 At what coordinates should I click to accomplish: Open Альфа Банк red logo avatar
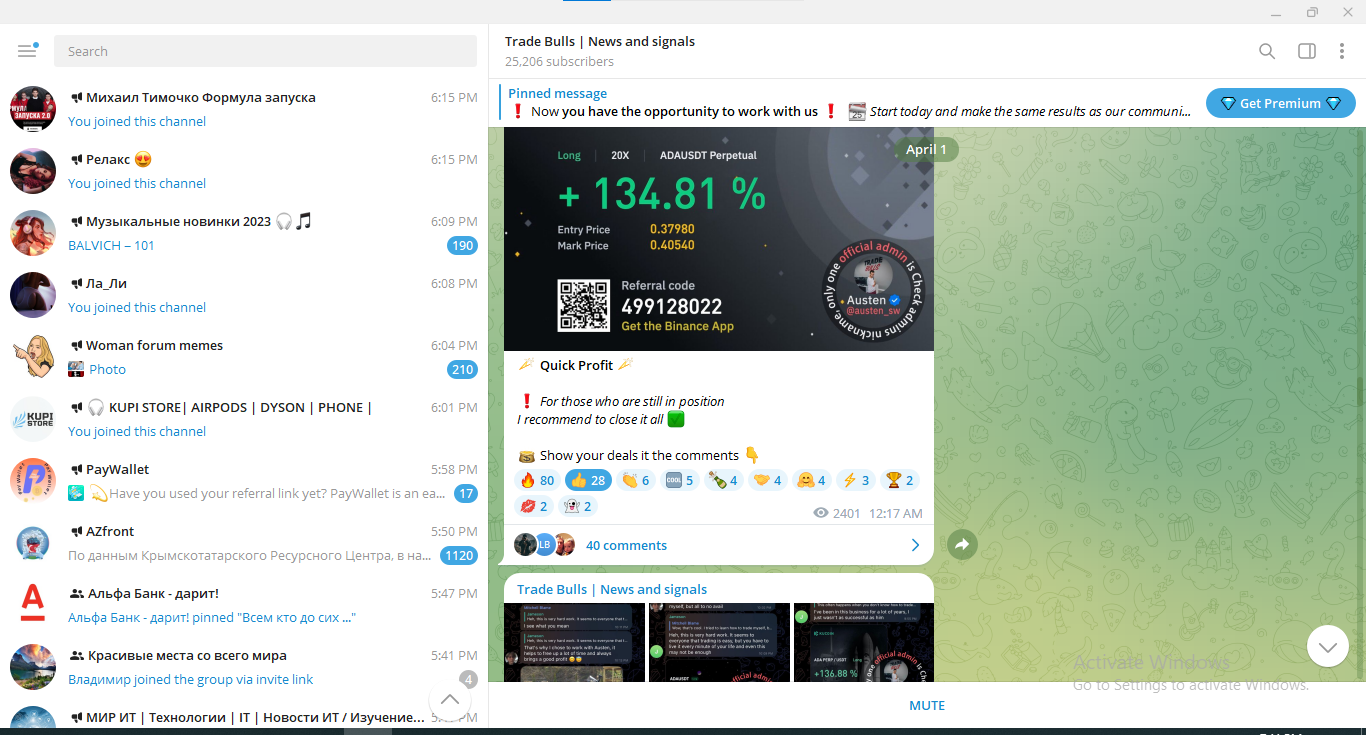click(33, 605)
